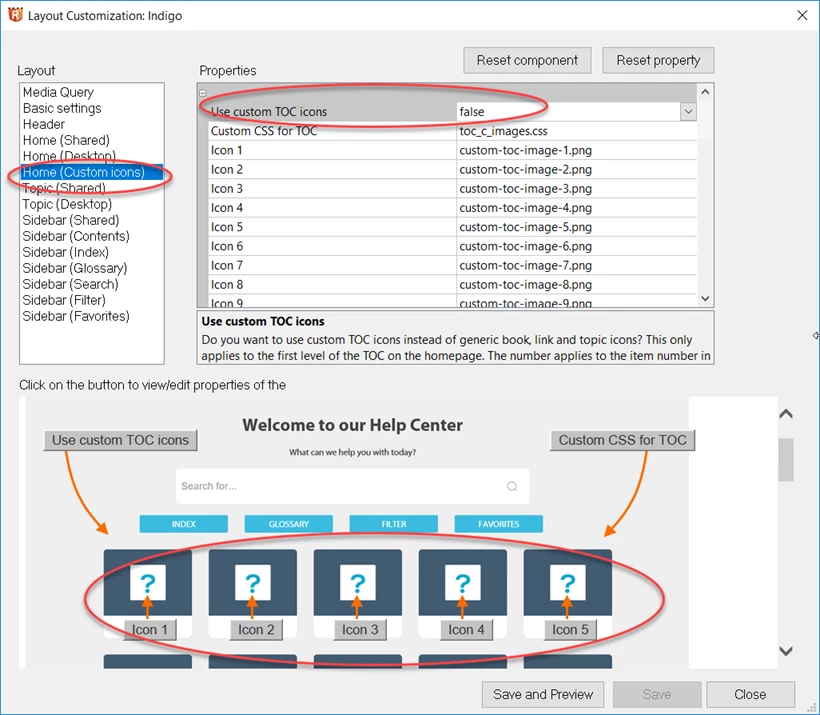Click custom-toc-image-8.png value
The height and width of the screenshot is (715, 820).
coord(526,285)
